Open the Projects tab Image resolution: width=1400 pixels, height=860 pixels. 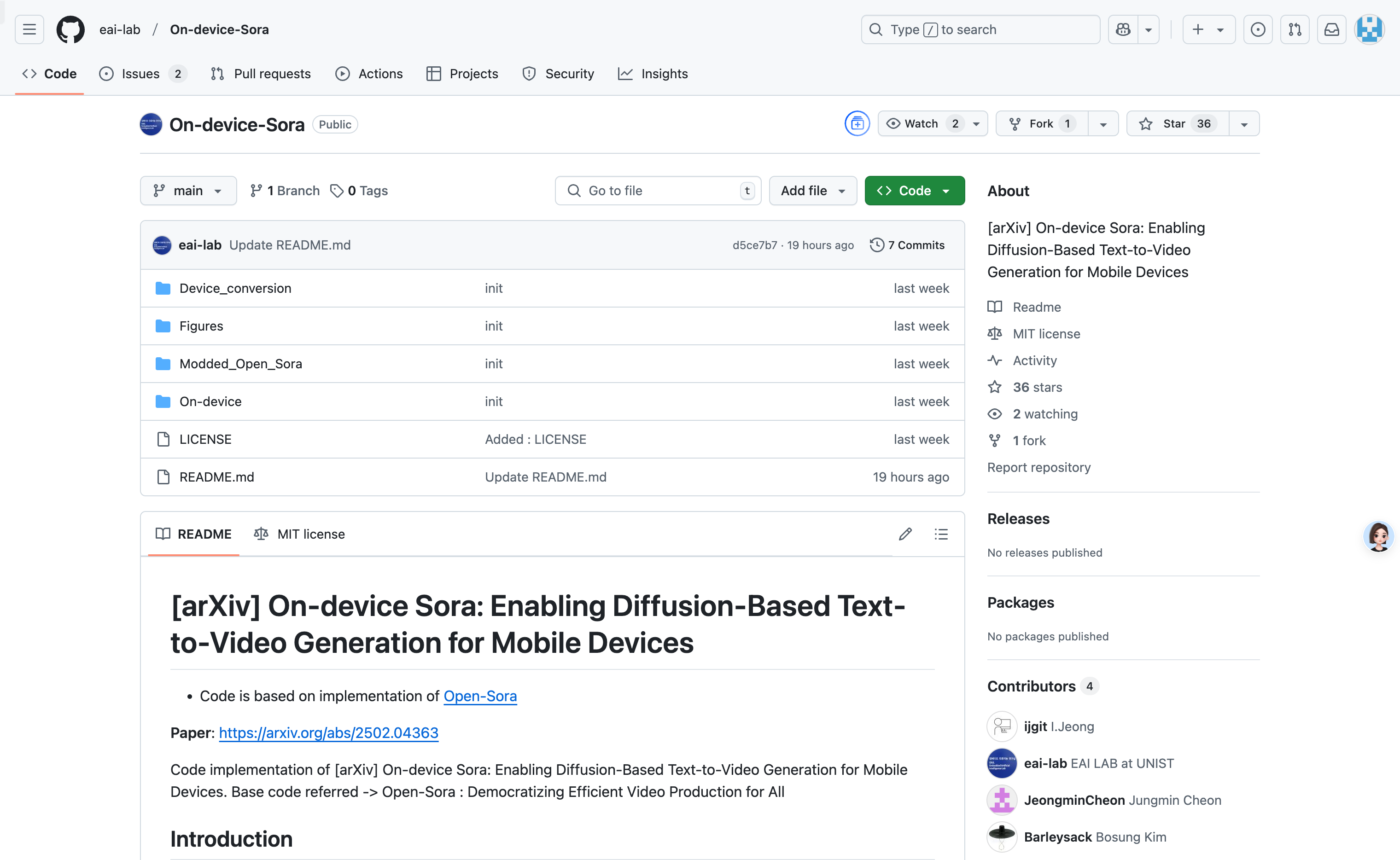462,74
